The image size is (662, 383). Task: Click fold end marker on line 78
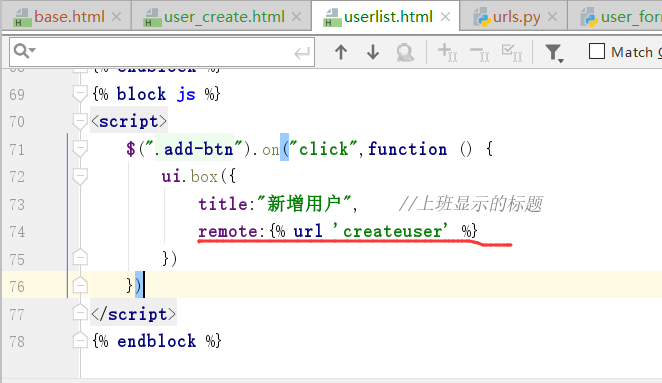pyautogui.click(x=80, y=340)
